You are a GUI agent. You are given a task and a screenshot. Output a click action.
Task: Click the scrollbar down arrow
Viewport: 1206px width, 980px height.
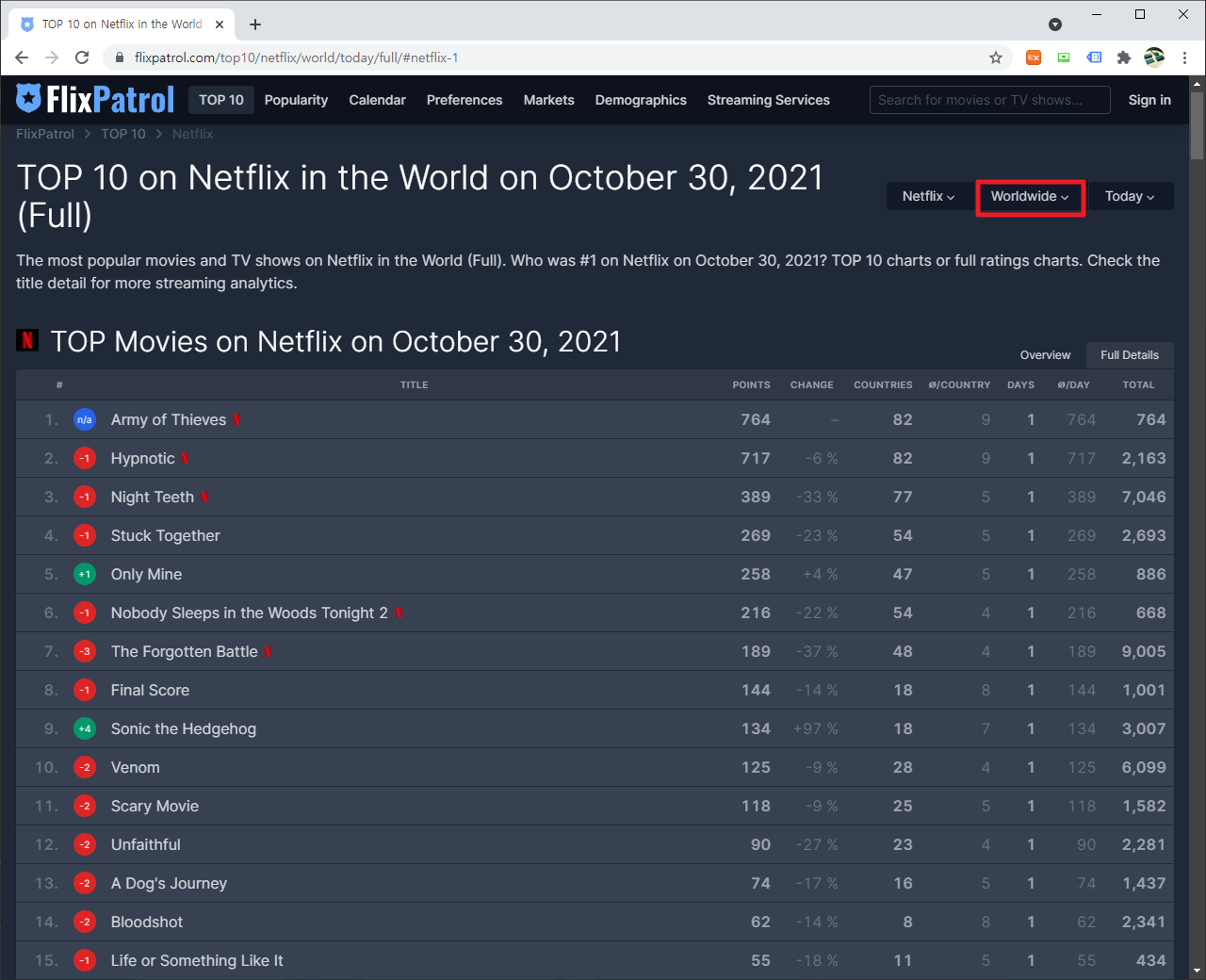(x=1198, y=970)
